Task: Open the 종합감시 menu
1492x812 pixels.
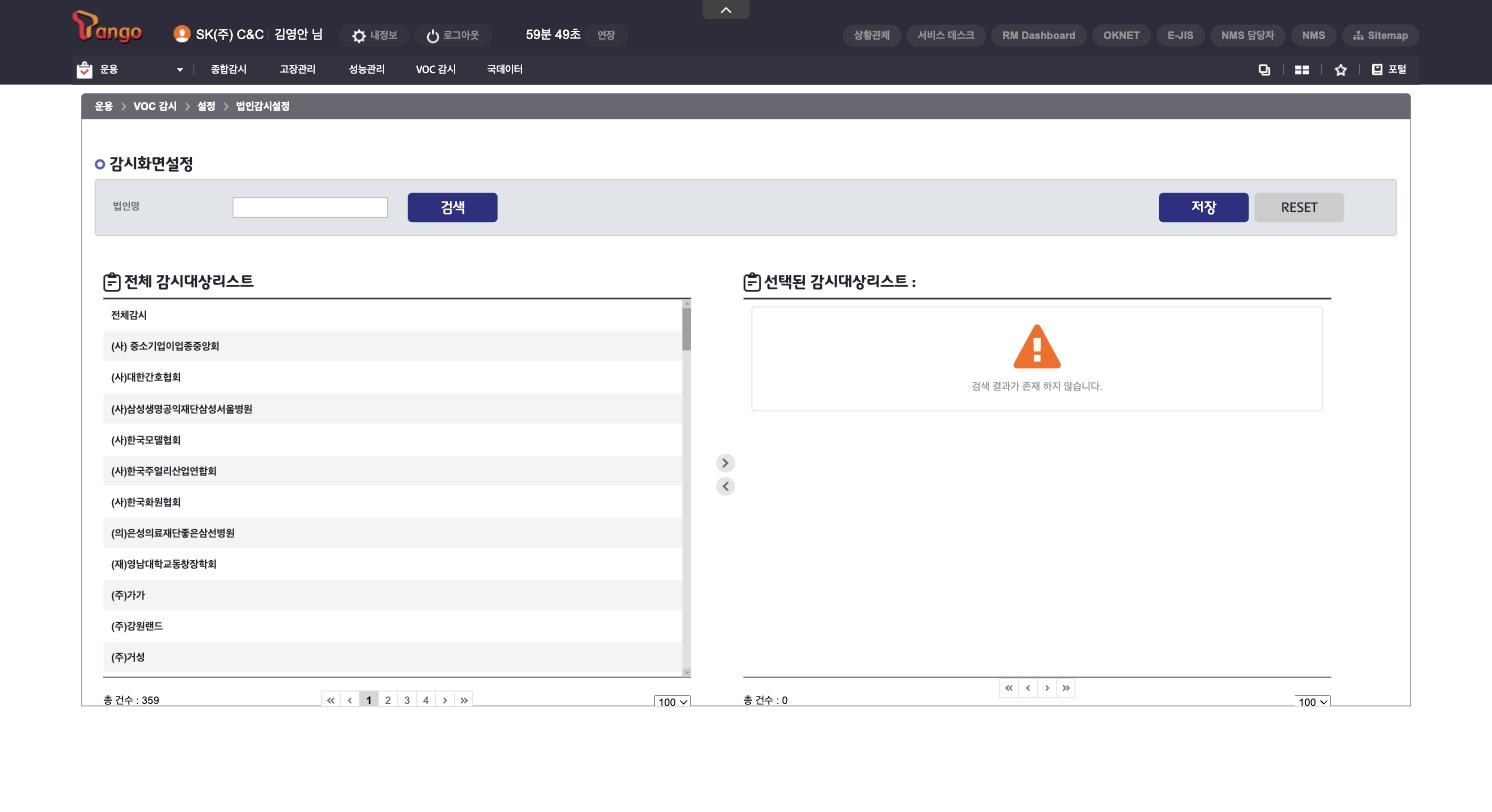Action: point(229,70)
